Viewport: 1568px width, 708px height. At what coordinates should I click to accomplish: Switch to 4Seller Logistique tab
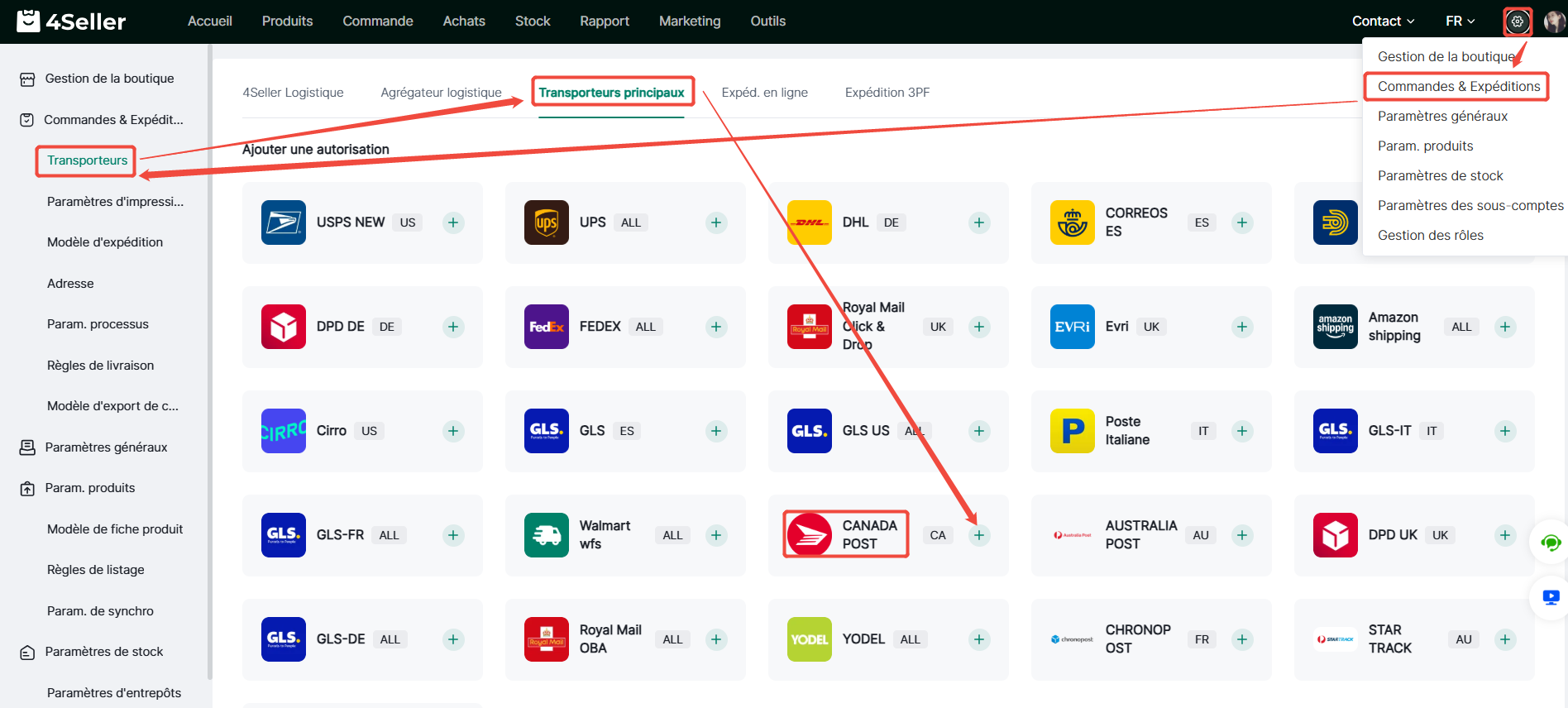(x=293, y=93)
